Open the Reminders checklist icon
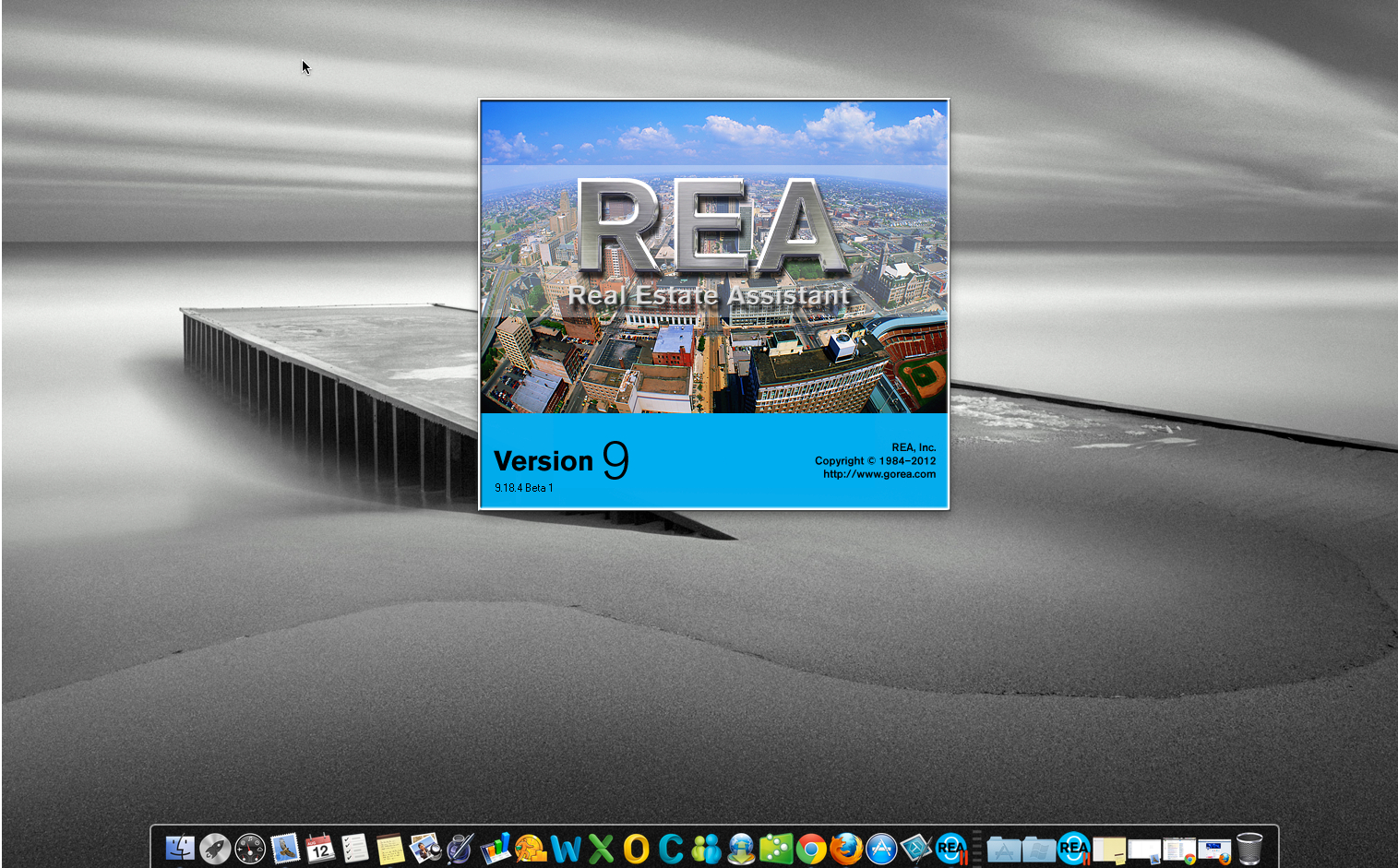This screenshot has height=868, width=1398. 355,848
